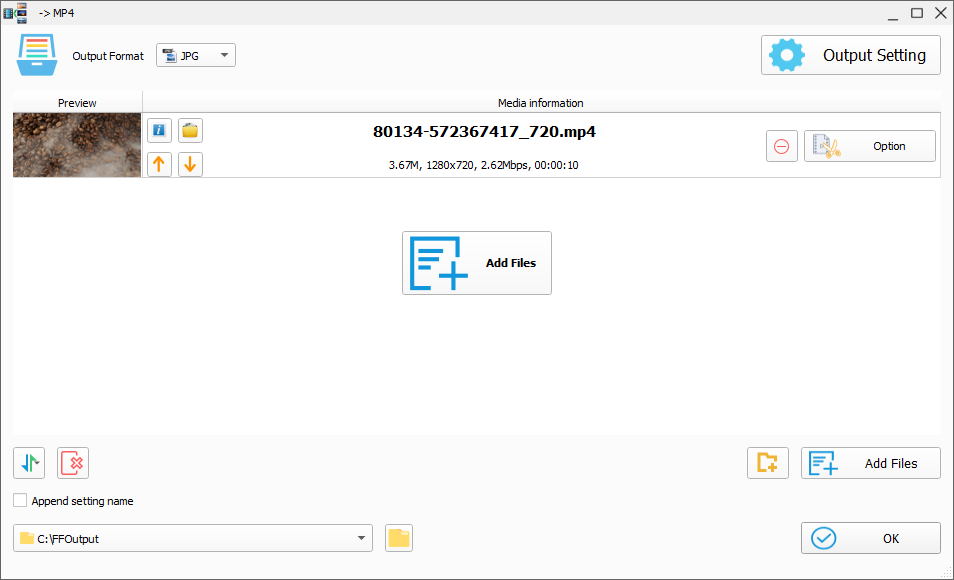Move file up with orange arrow
Viewport: 954px width, 580px height.
(159, 164)
